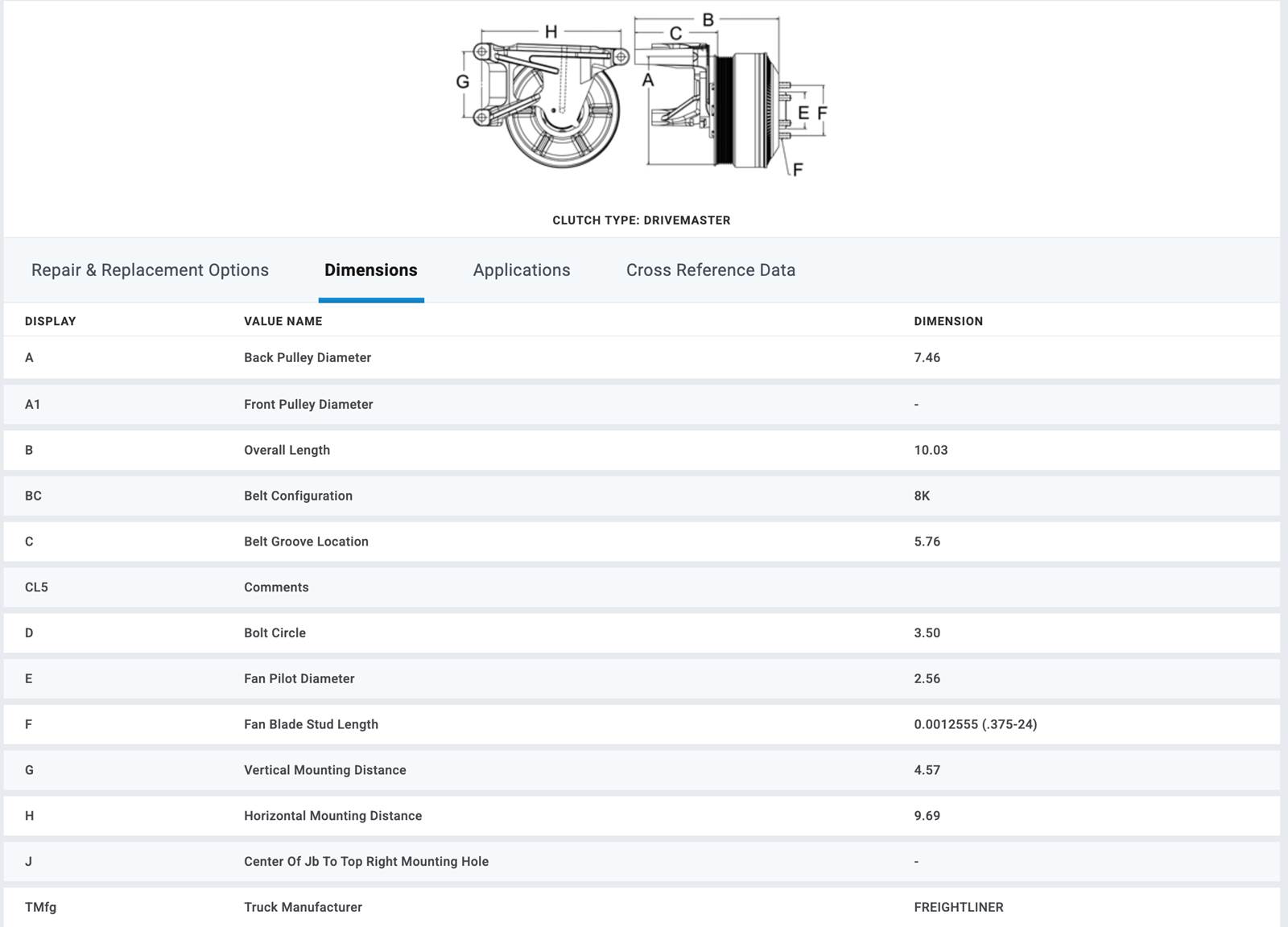The height and width of the screenshot is (927, 1288).
Task: Select the Horizontal Mounting Distance value 9.69
Action: 927,816
